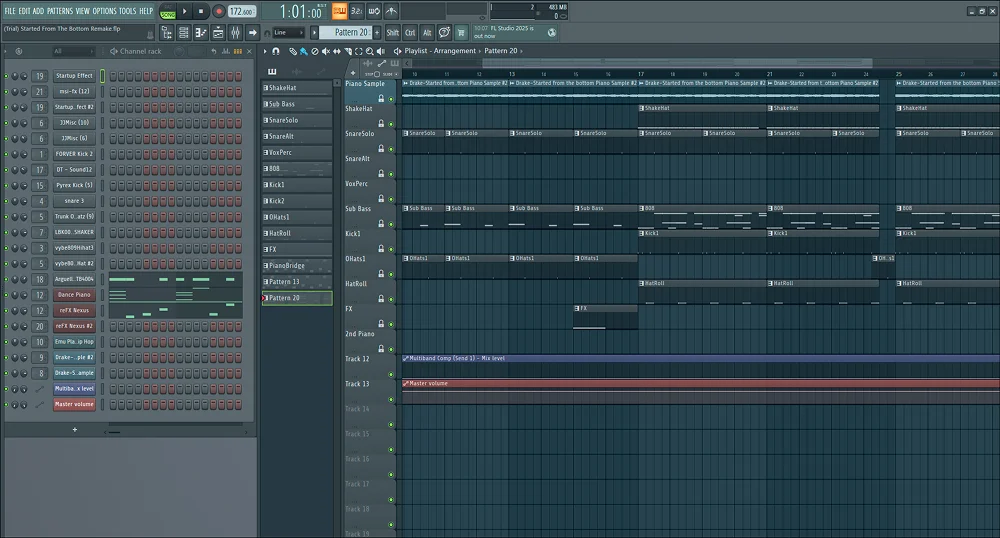
Task: Open the ADD menu
Action: [x=38, y=11]
